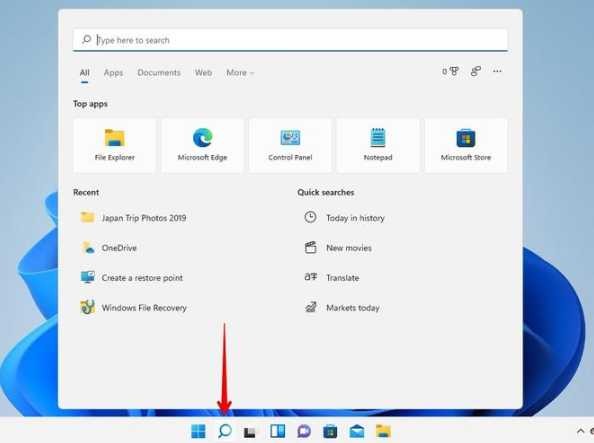Launch Microsoft Edge from Top apps
The width and height of the screenshot is (594, 443).
(x=202, y=146)
